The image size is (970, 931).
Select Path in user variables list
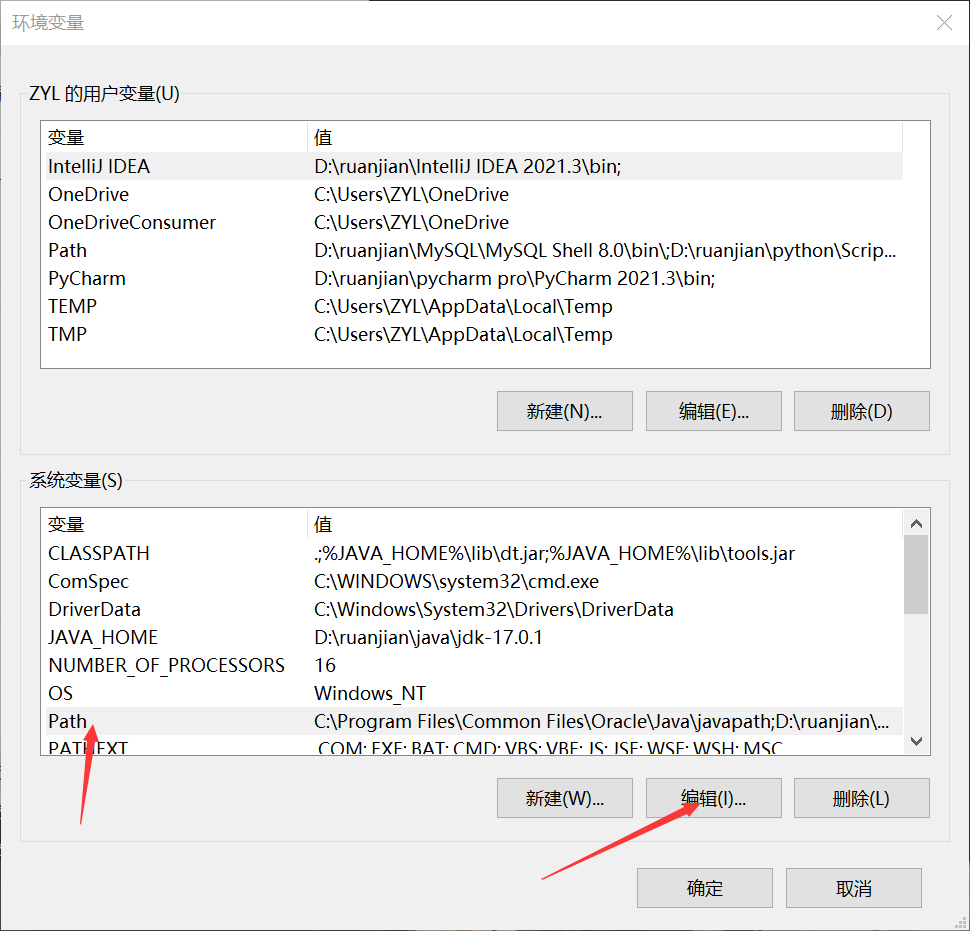[68, 251]
